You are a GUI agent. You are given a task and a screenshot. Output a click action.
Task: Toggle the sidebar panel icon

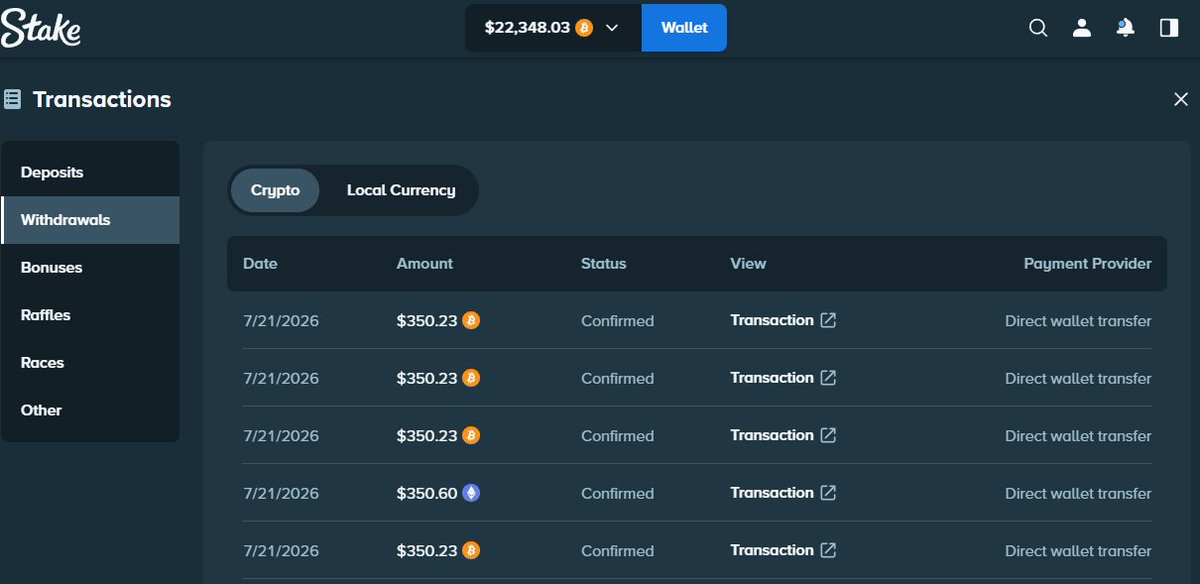point(1169,28)
